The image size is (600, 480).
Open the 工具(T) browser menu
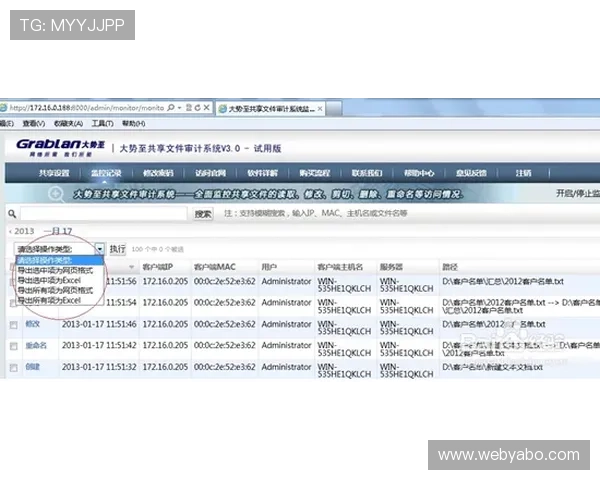pyautogui.click(x=102, y=124)
